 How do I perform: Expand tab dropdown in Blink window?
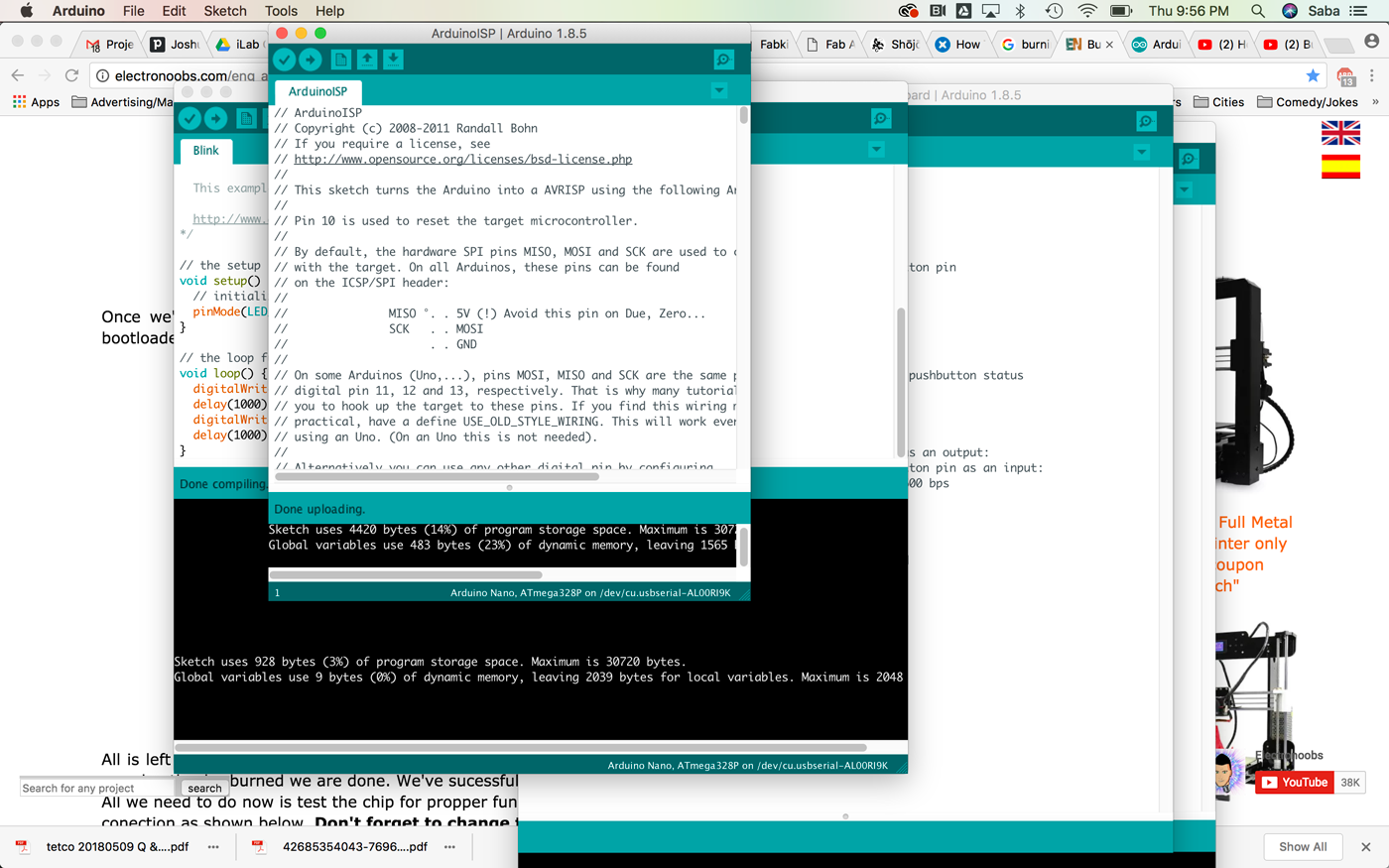876,150
